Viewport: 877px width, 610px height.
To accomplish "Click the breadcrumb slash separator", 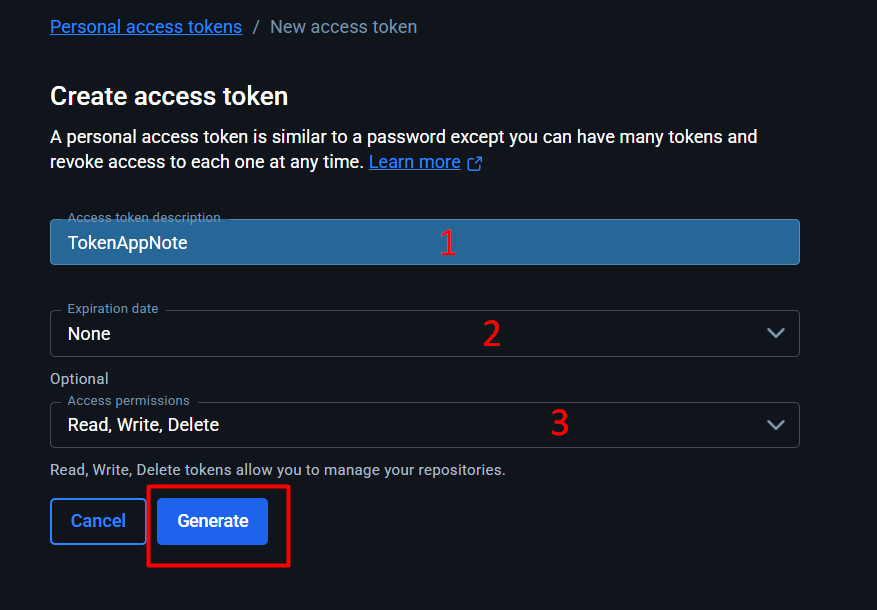I will 256,27.
